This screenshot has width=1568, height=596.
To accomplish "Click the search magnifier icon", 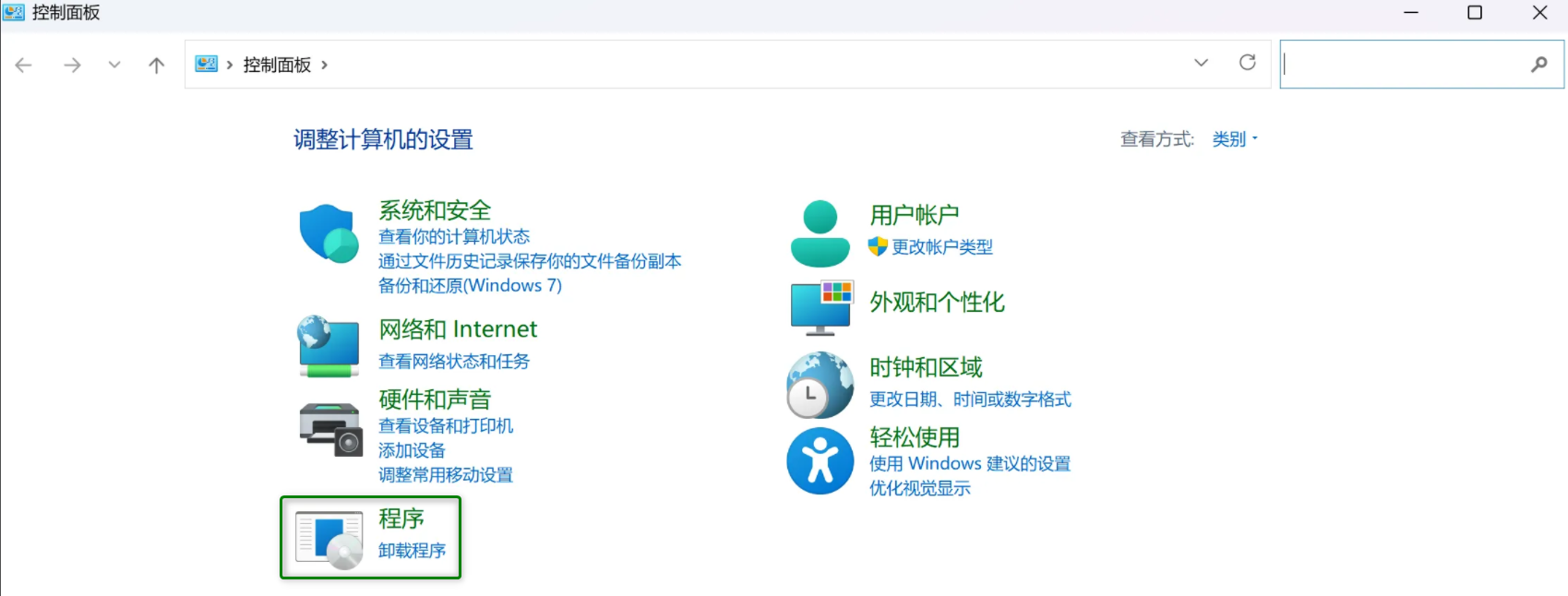I will point(1538,65).
